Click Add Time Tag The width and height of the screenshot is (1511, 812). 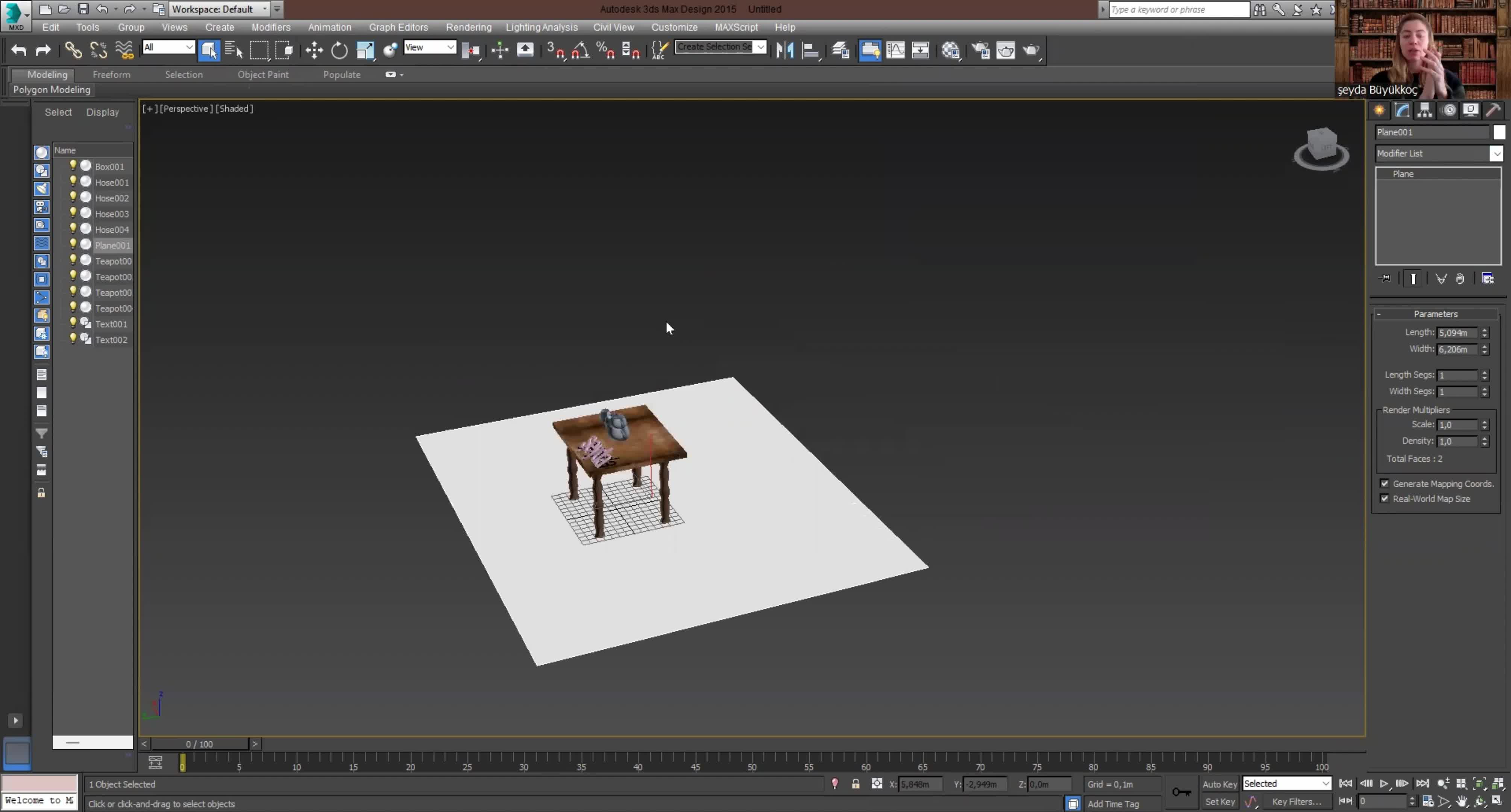click(1113, 804)
